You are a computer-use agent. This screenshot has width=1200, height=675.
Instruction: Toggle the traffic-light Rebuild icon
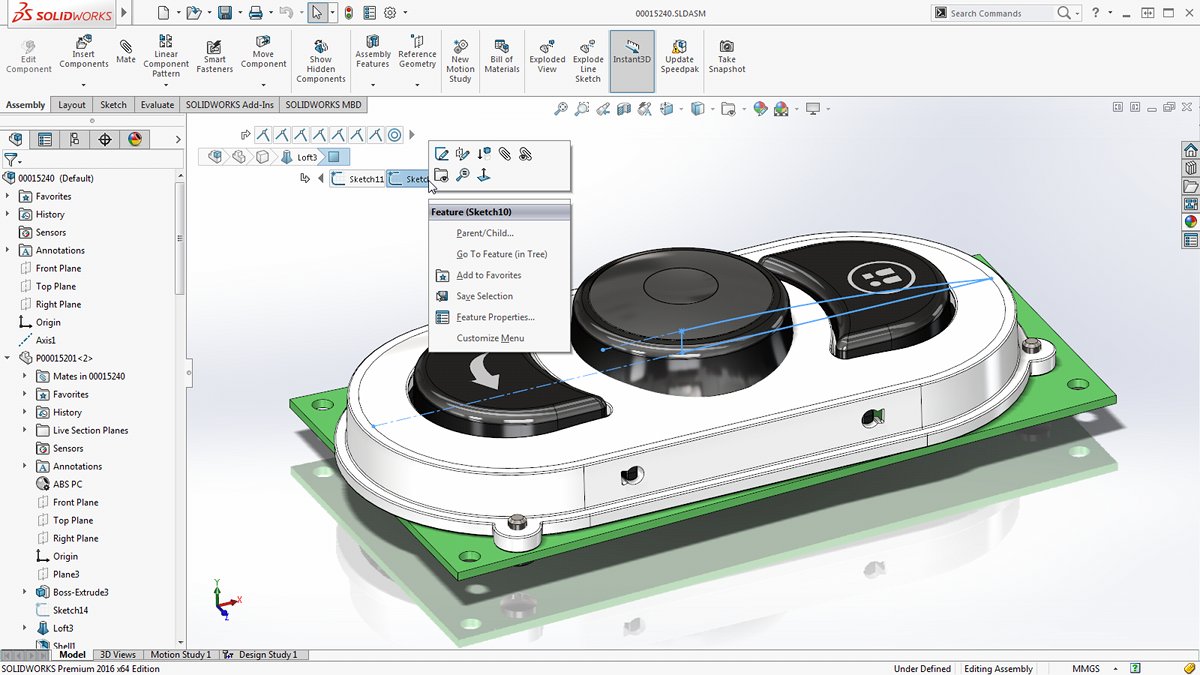[348, 13]
